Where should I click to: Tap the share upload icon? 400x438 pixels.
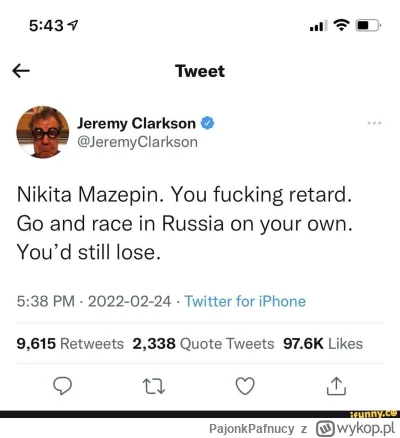coord(336,386)
